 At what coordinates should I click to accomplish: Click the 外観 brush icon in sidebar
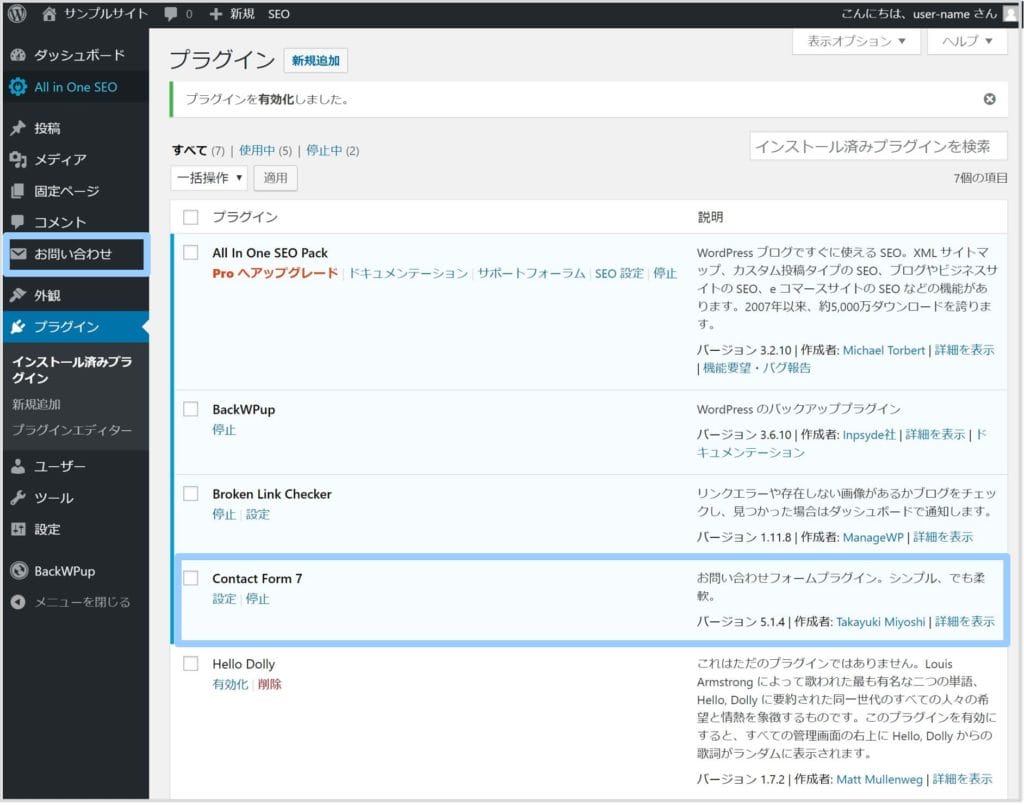click(x=18, y=295)
